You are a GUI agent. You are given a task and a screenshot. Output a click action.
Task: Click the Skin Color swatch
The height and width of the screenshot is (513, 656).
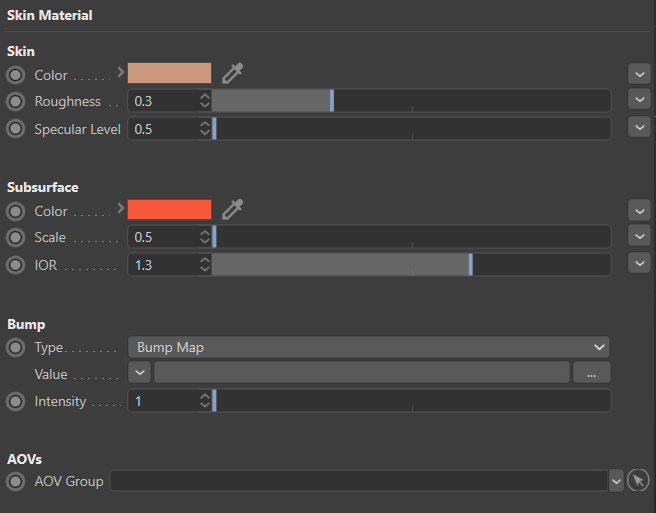coord(169,73)
